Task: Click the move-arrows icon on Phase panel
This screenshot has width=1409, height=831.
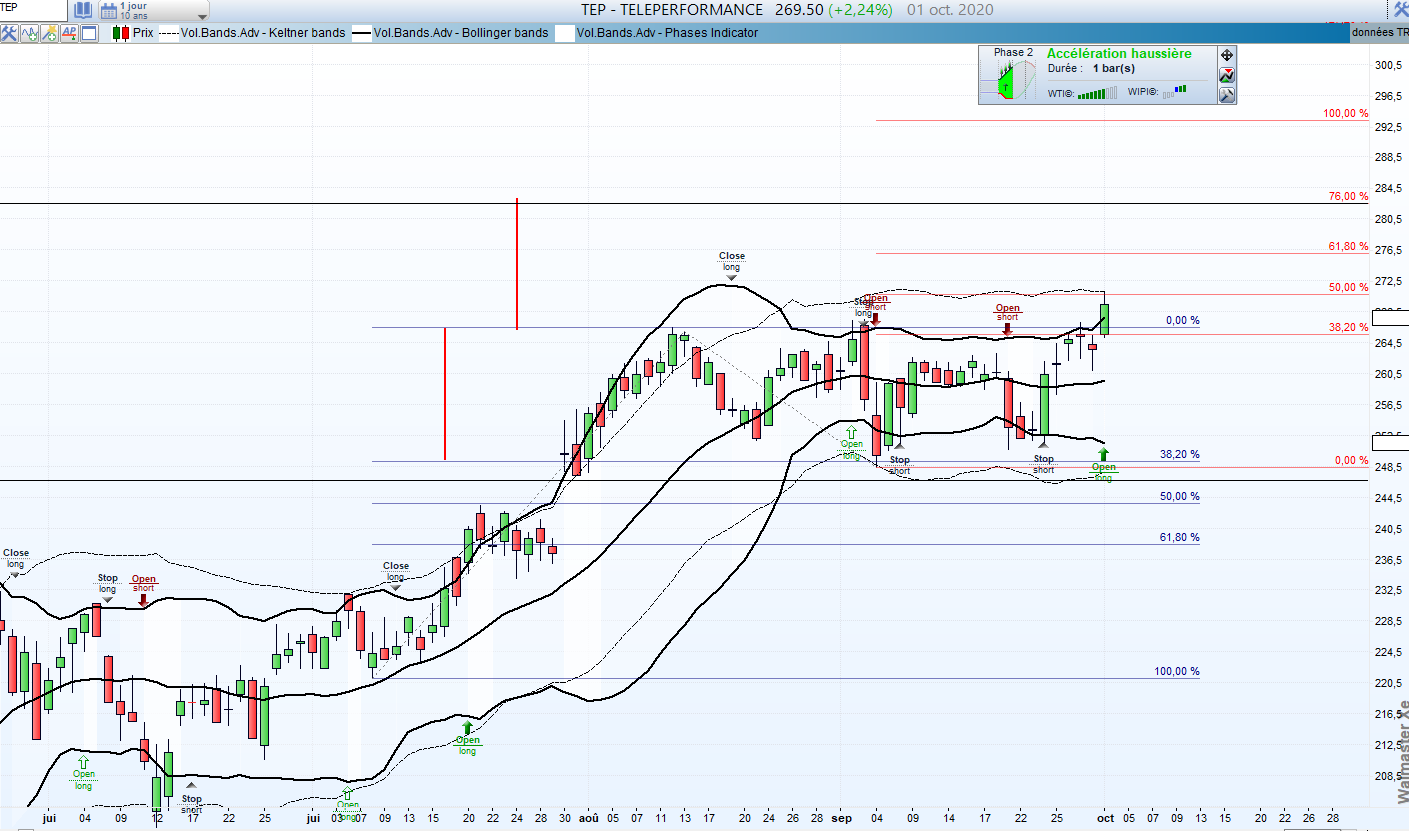Action: (x=1227, y=55)
